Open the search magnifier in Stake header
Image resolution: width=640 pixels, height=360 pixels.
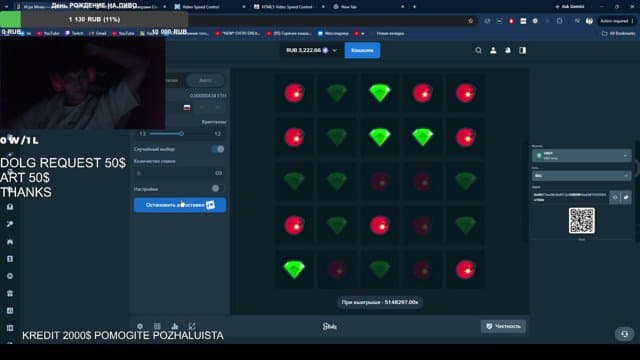point(478,50)
